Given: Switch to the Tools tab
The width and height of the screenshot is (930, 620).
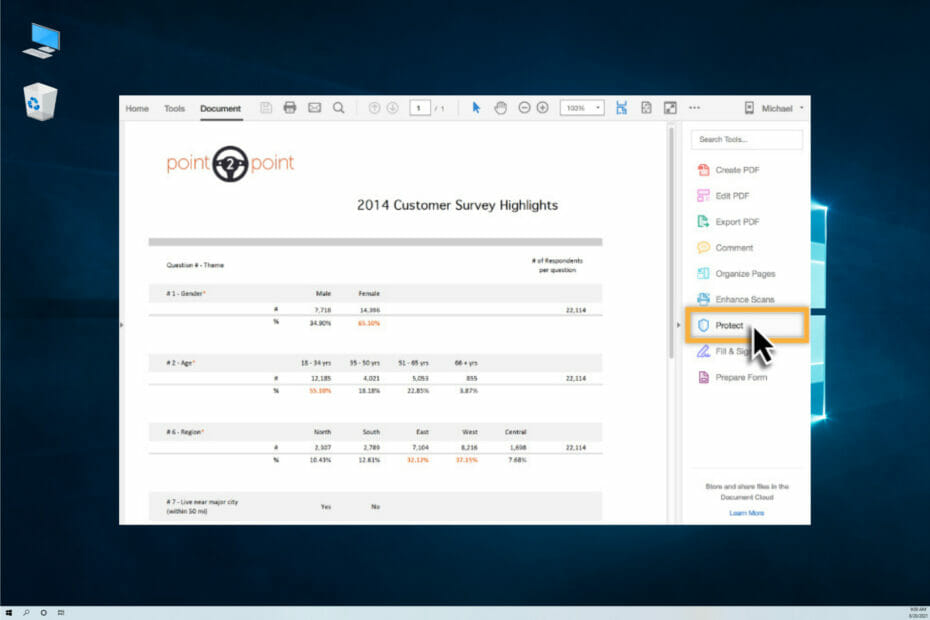Looking at the screenshot, I should click(174, 109).
